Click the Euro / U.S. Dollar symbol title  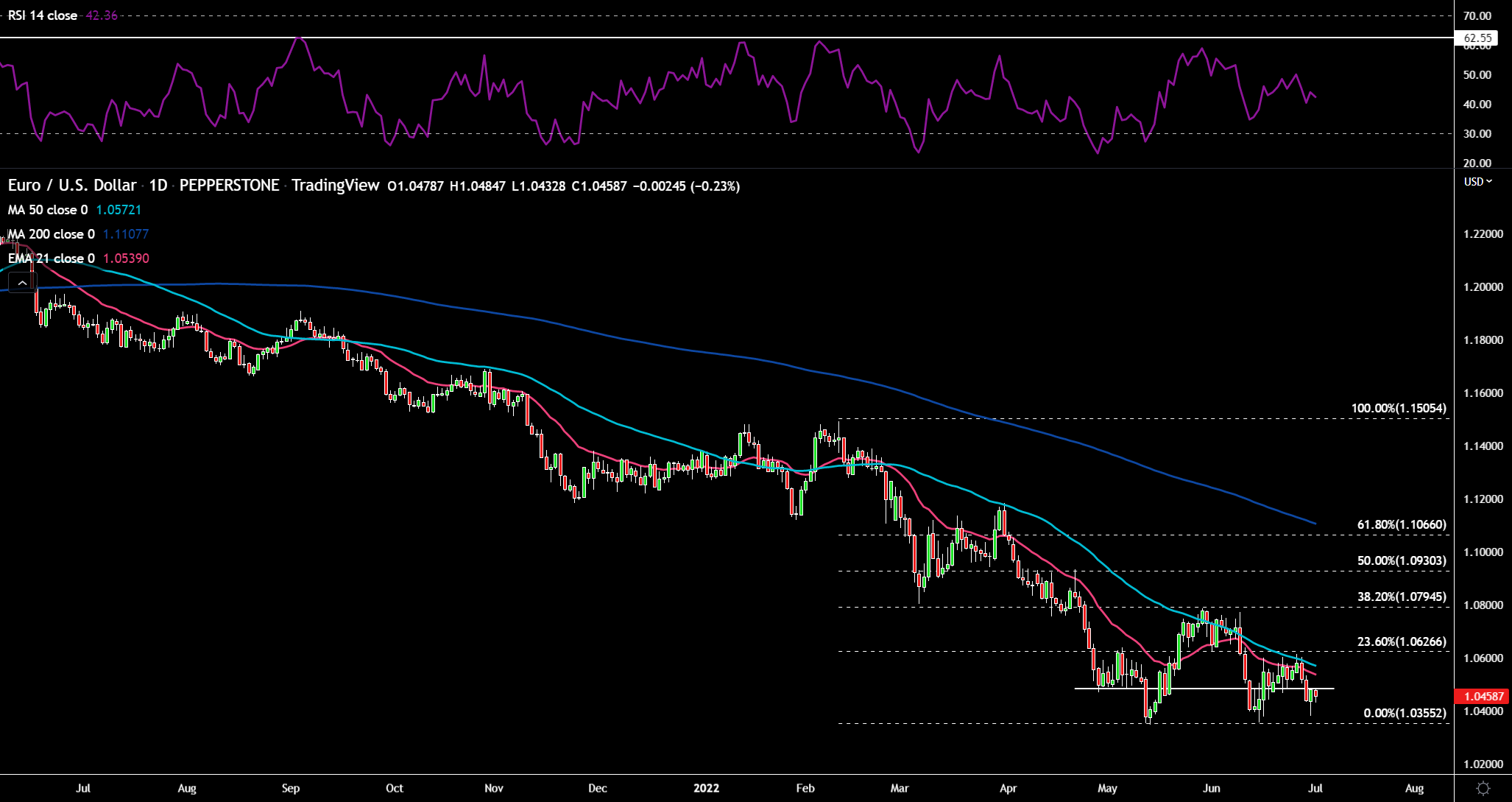coord(72,186)
